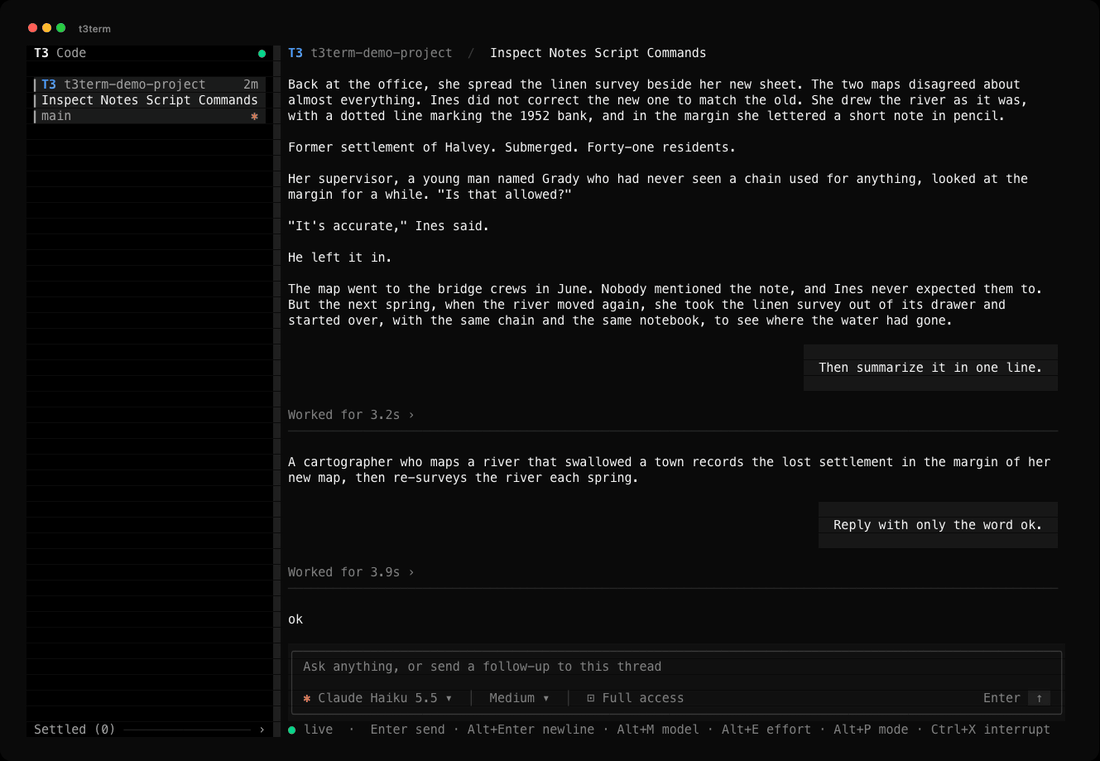Open the Medium effort dropdown

[x=519, y=698]
